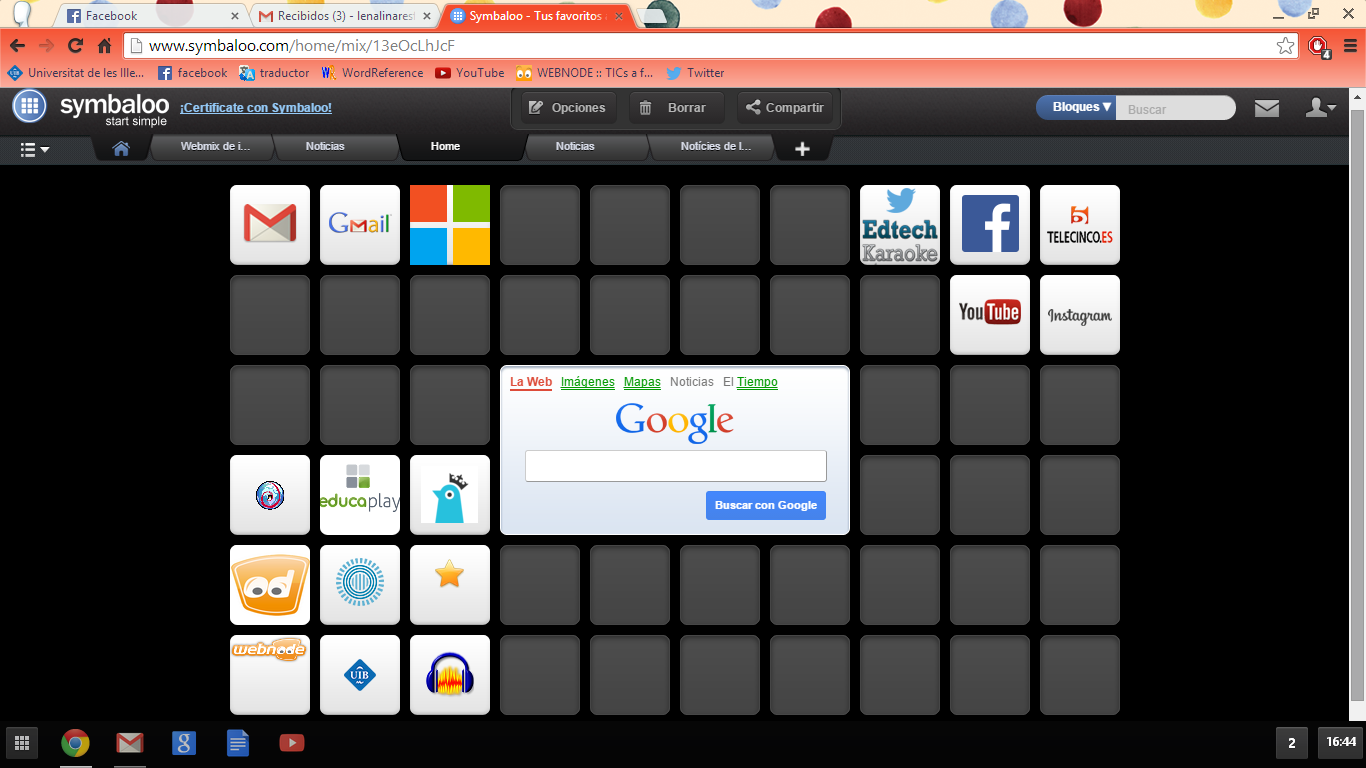Image resolution: width=1366 pixels, height=768 pixels.
Task: Open the YouTube app in taskbar
Action: [x=292, y=743]
